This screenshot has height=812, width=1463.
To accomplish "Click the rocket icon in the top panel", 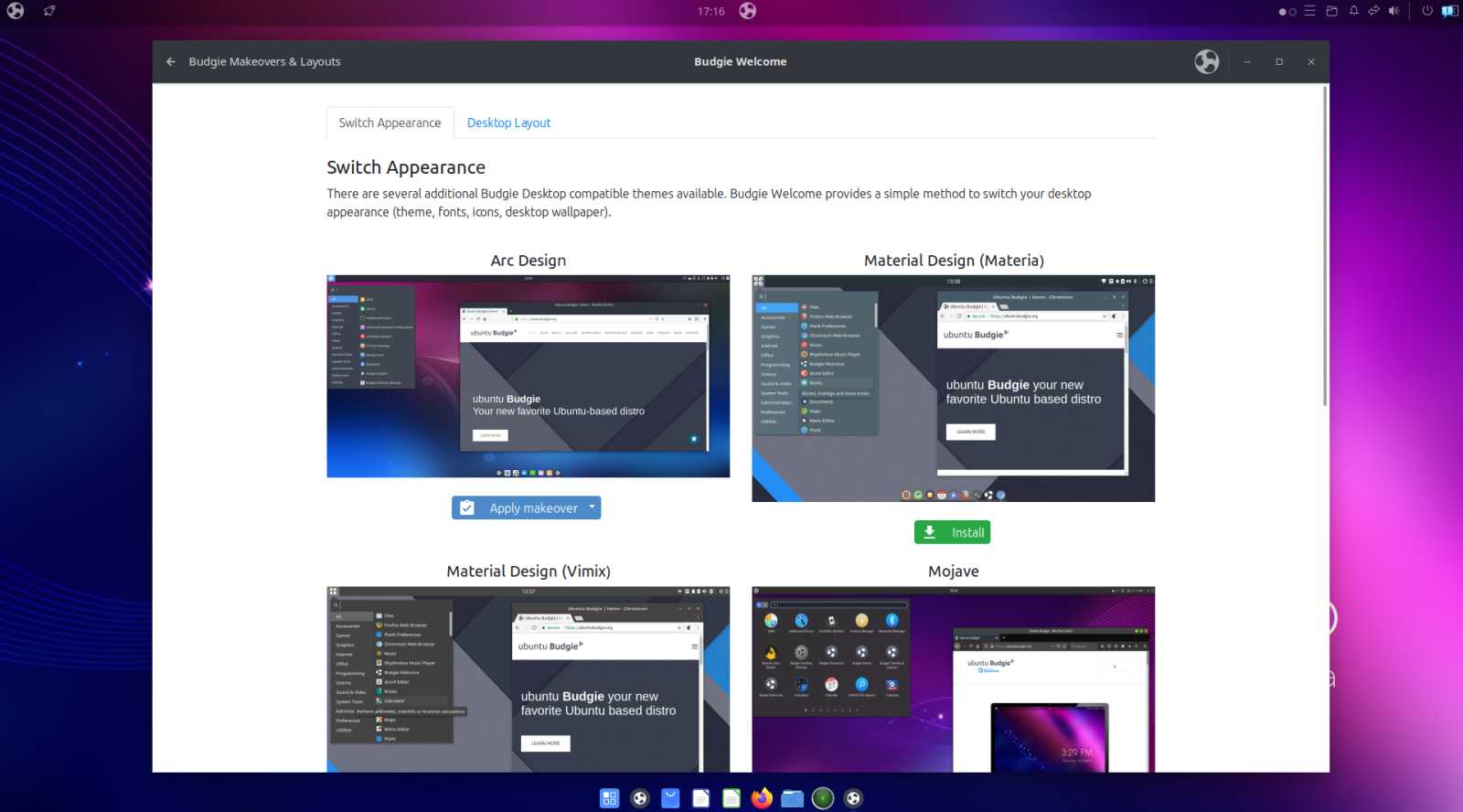I will tap(49, 11).
